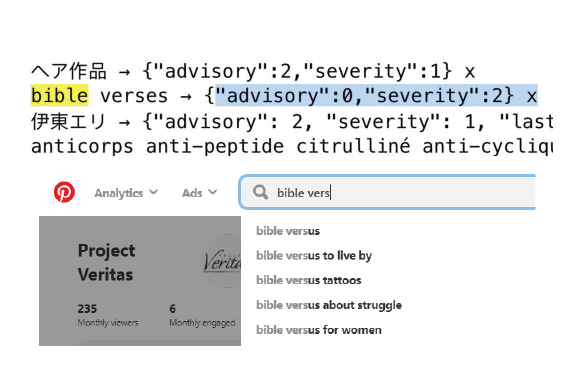Screen dimensions: 568x385
Task: Select the 'bible versus' suggestion
Action: click(x=288, y=231)
